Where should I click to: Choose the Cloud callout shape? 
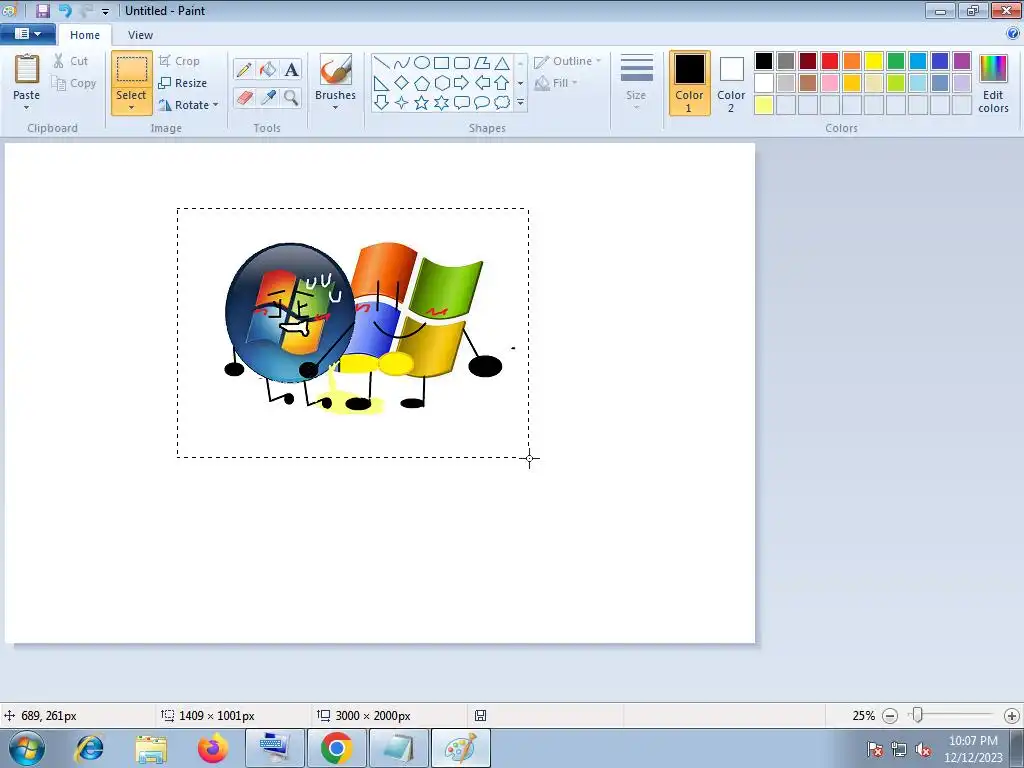click(x=502, y=103)
